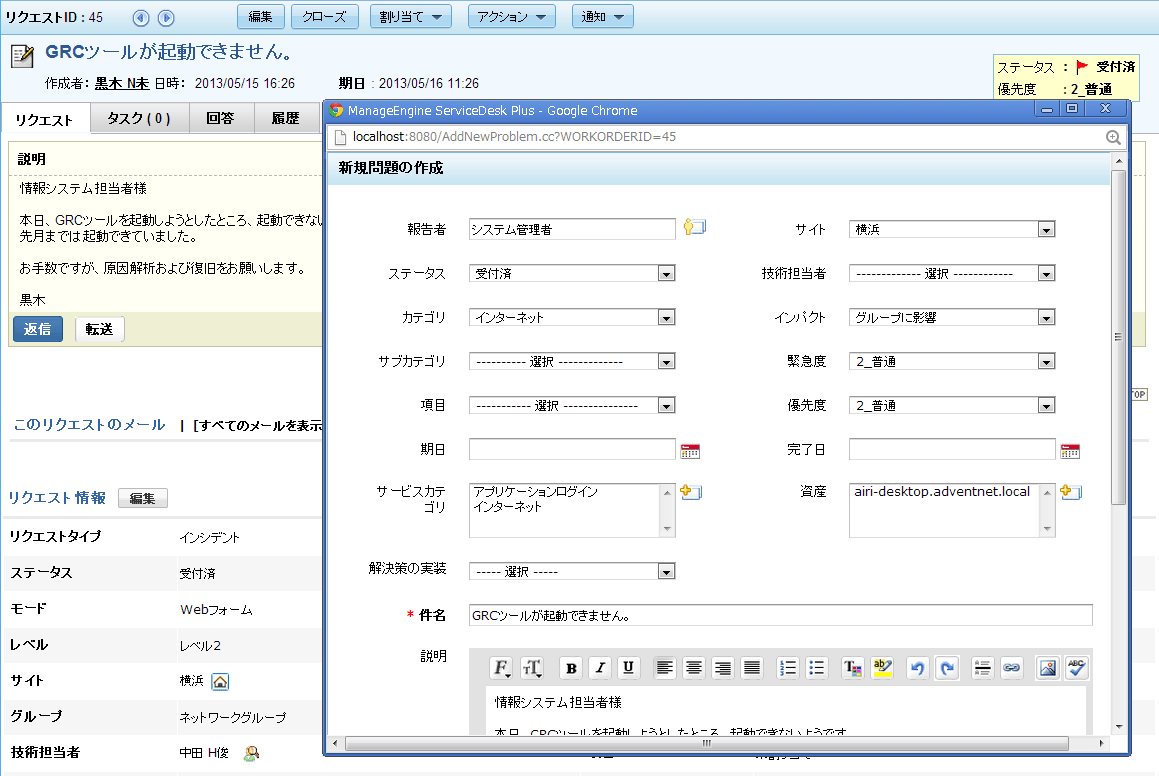
Task: Select リクエスト tab
Action: pos(44,120)
